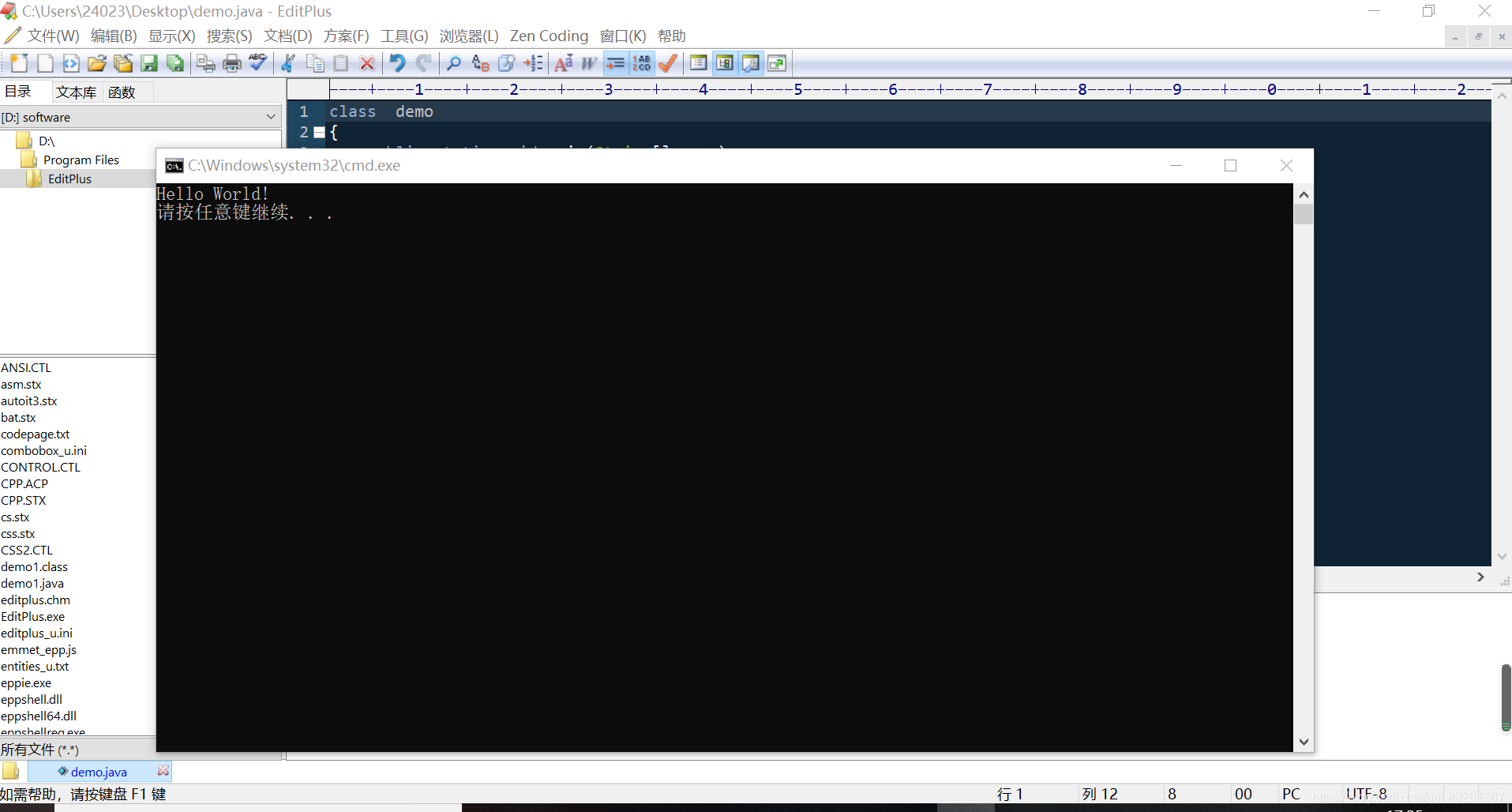Click the Copy icon in toolbar
This screenshot has height=812, width=1512.
315,63
